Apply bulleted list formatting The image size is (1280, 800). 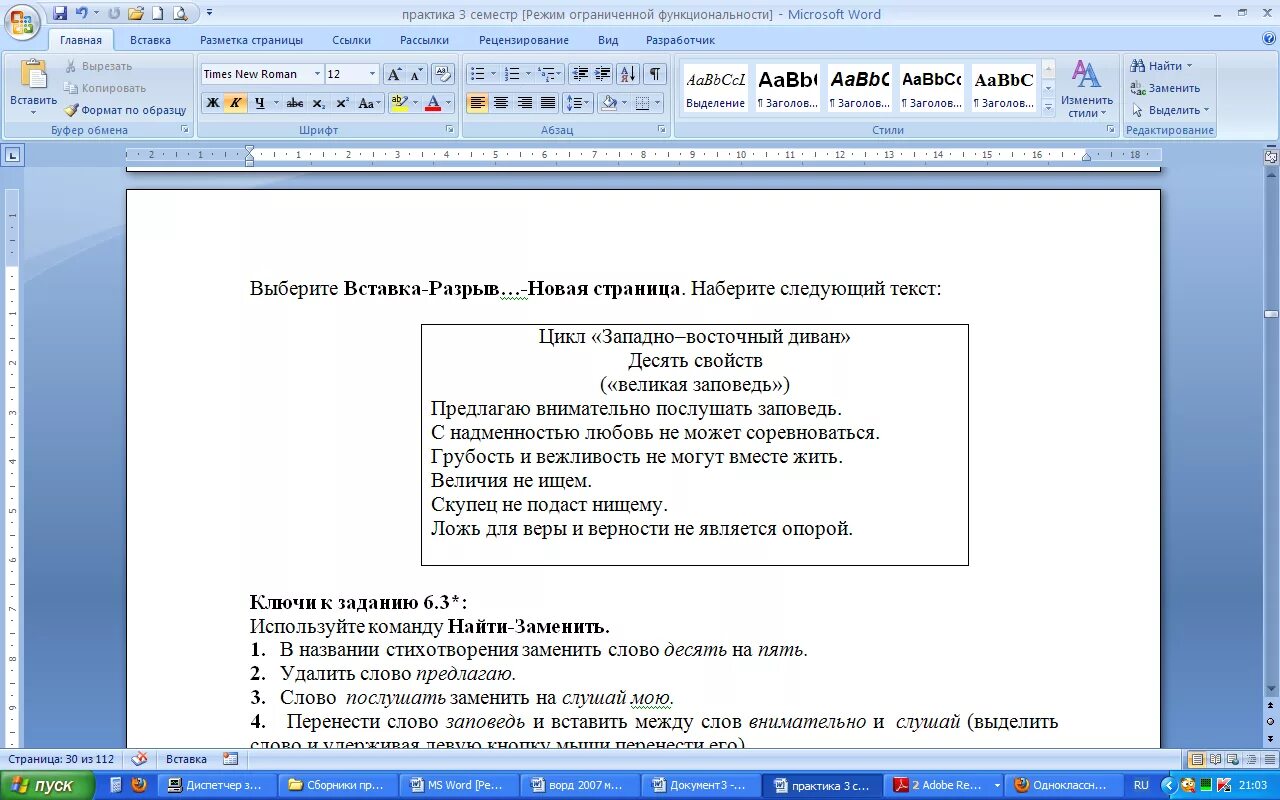pyautogui.click(x=478, y=74)
